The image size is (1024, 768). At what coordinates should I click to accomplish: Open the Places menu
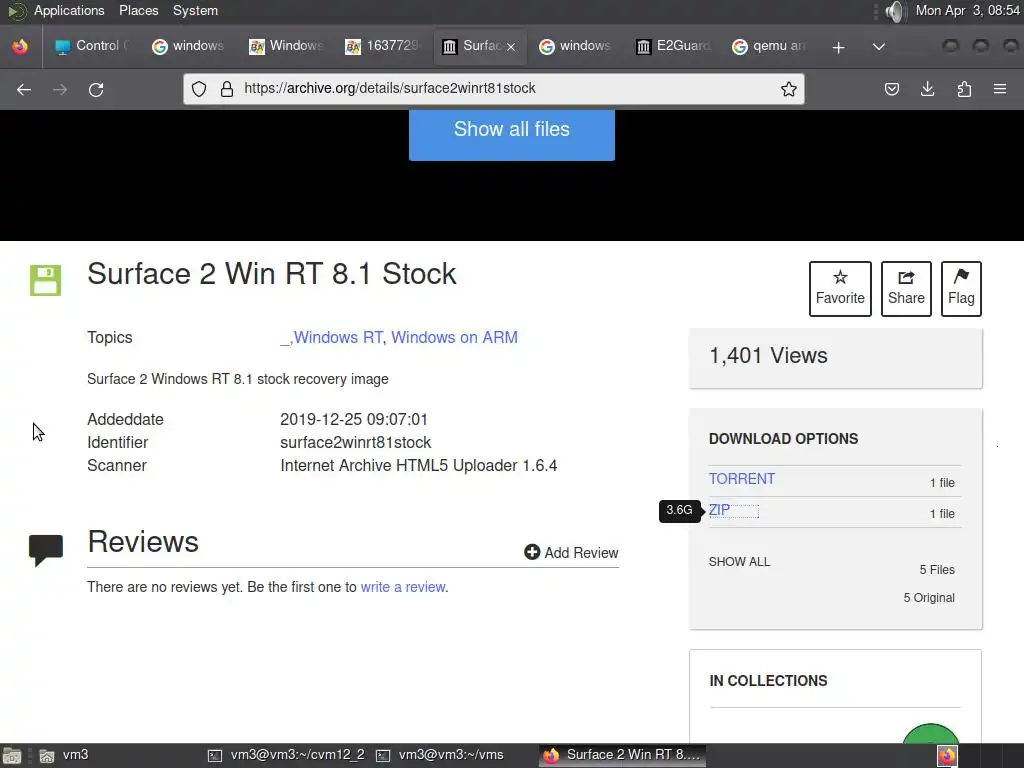(x=138, y=10)
